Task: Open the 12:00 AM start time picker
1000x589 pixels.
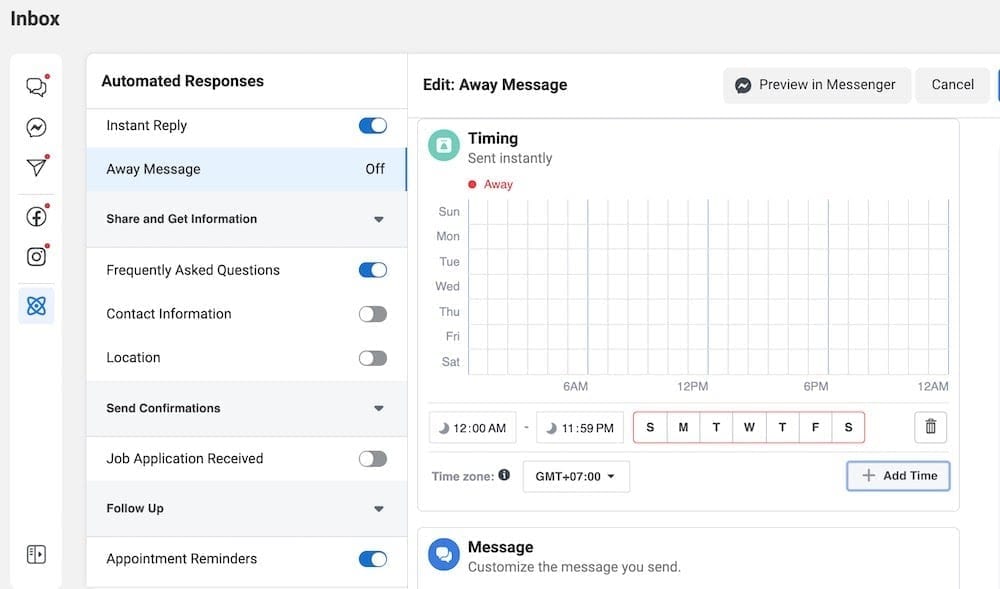Action: point(473,428)
